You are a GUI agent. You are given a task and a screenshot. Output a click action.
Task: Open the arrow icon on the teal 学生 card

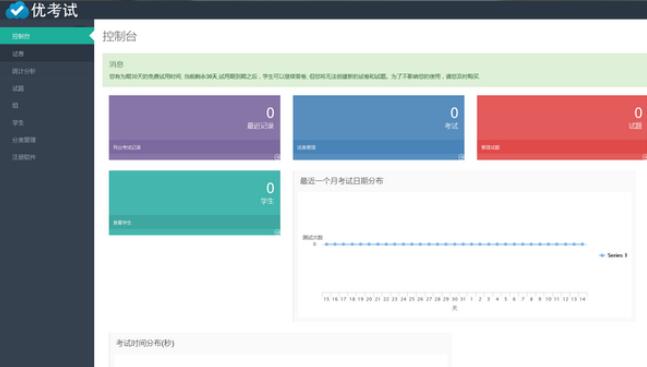[x=277, y=232]
